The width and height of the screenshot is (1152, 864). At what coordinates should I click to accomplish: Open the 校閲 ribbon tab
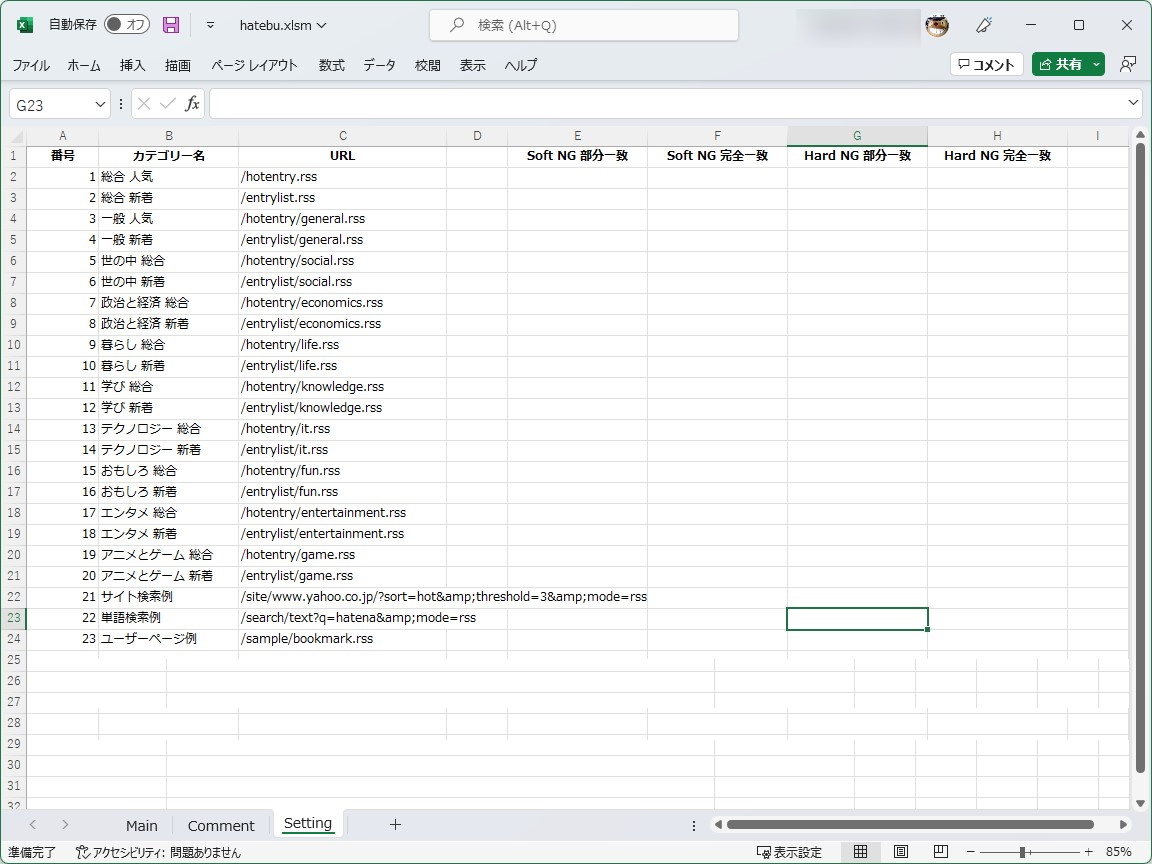428,65
